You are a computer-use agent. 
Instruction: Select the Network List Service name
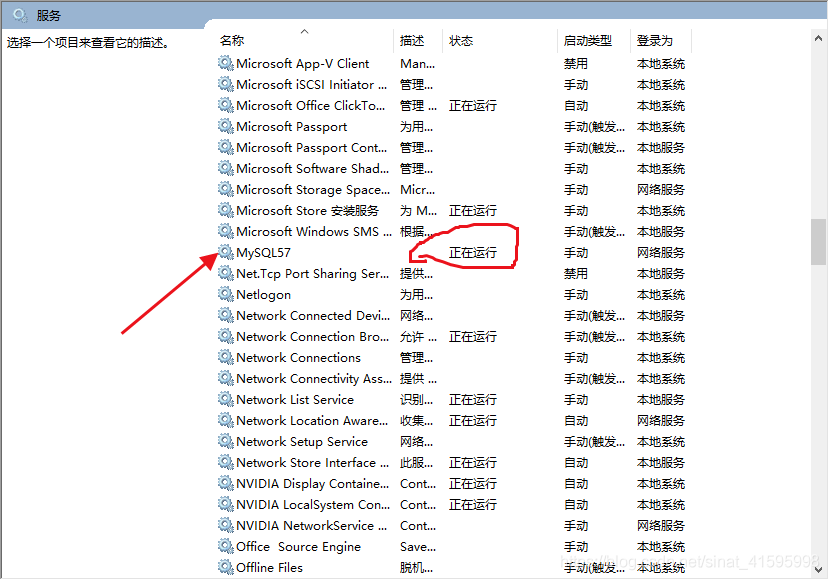[x=295, y=400]
